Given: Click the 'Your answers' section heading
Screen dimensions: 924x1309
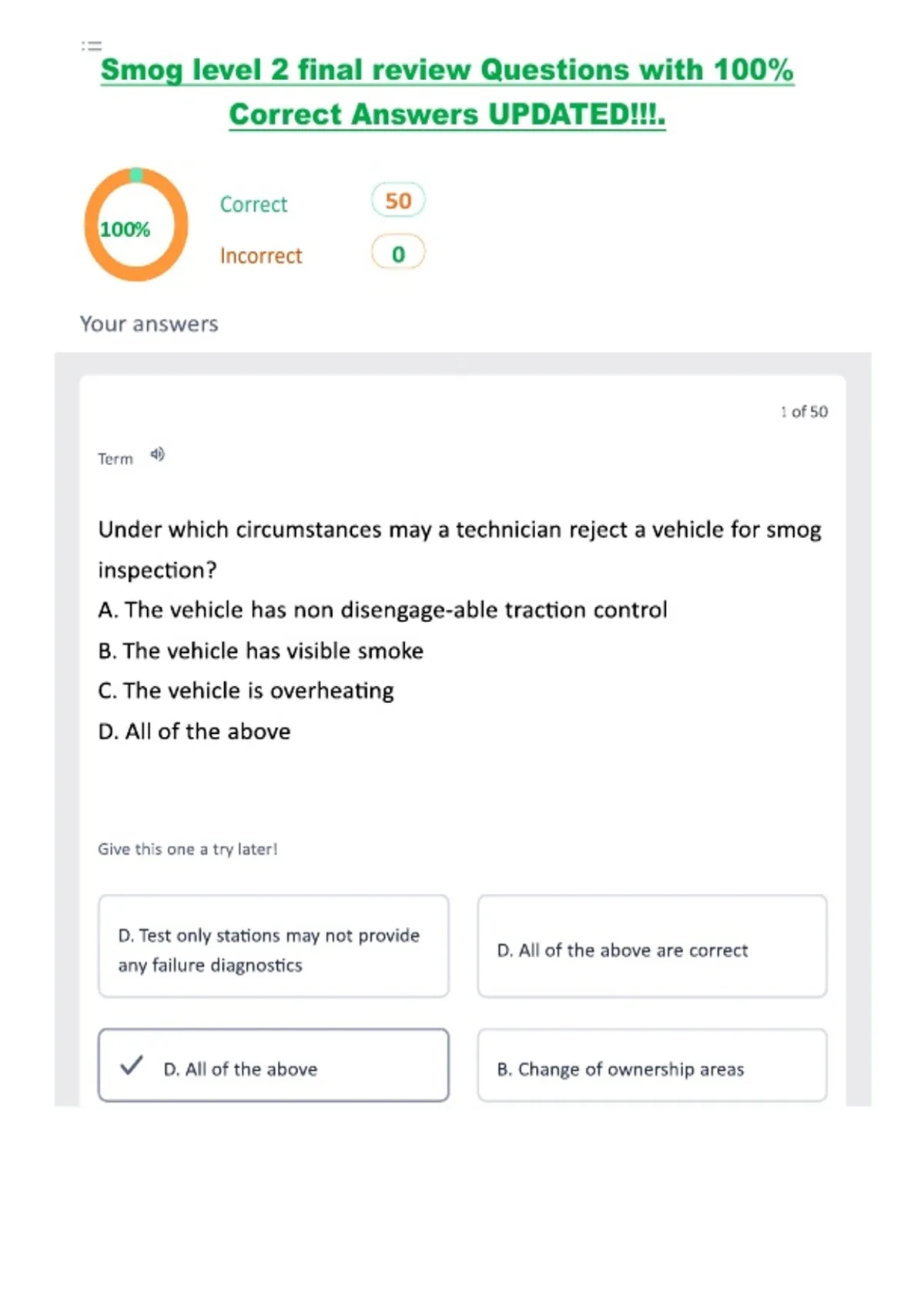Looking at the screenshot, I should point(149,324).
